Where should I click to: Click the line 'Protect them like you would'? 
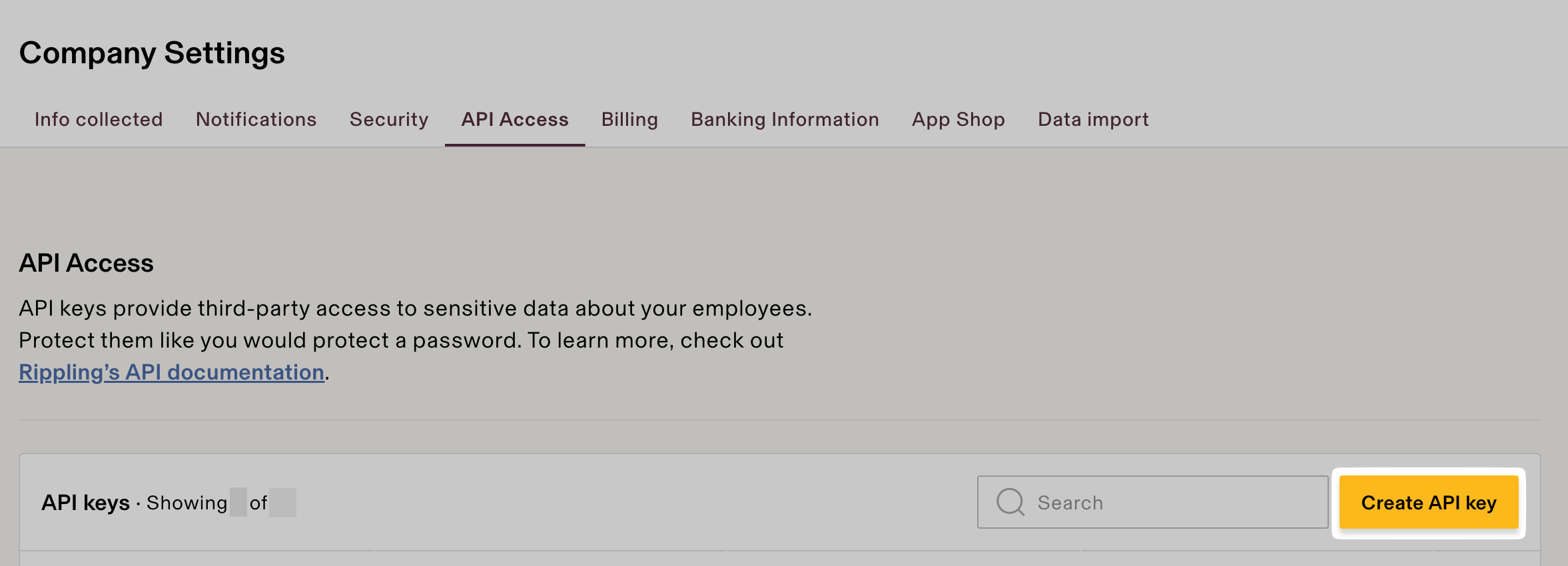[x=400, y=340]
